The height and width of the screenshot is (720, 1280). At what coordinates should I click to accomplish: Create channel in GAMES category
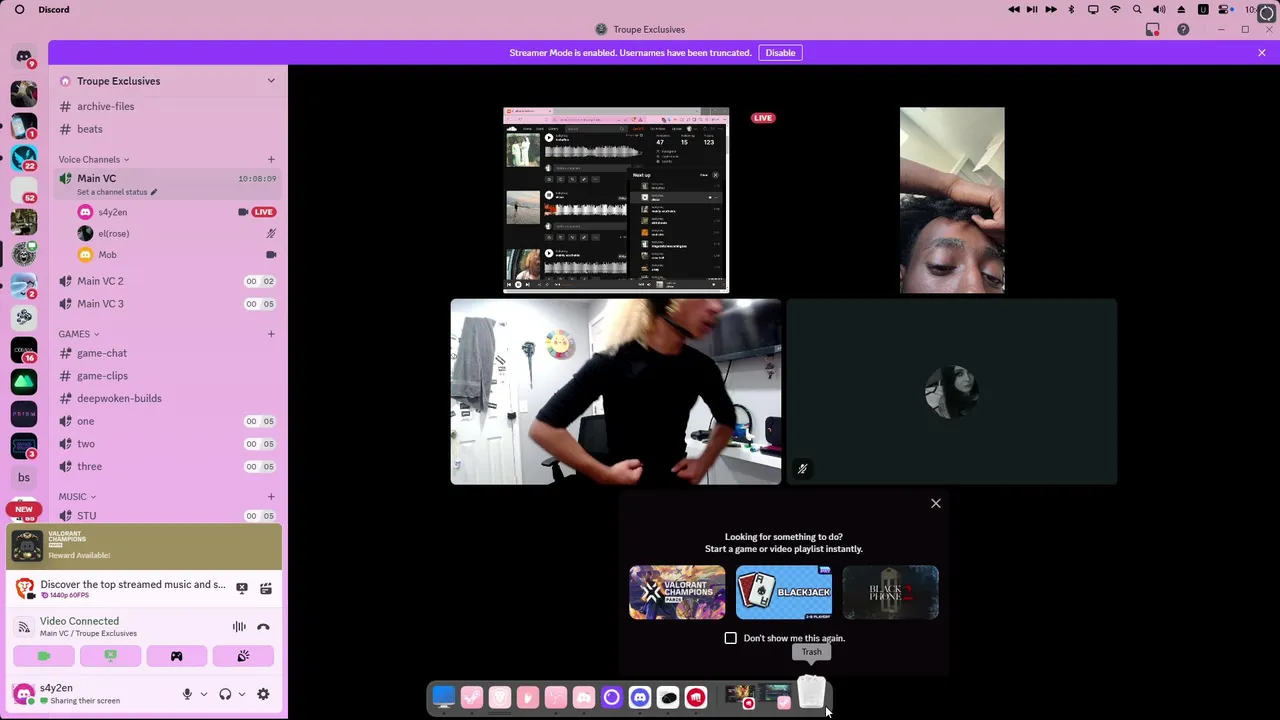tap(271, 334)
